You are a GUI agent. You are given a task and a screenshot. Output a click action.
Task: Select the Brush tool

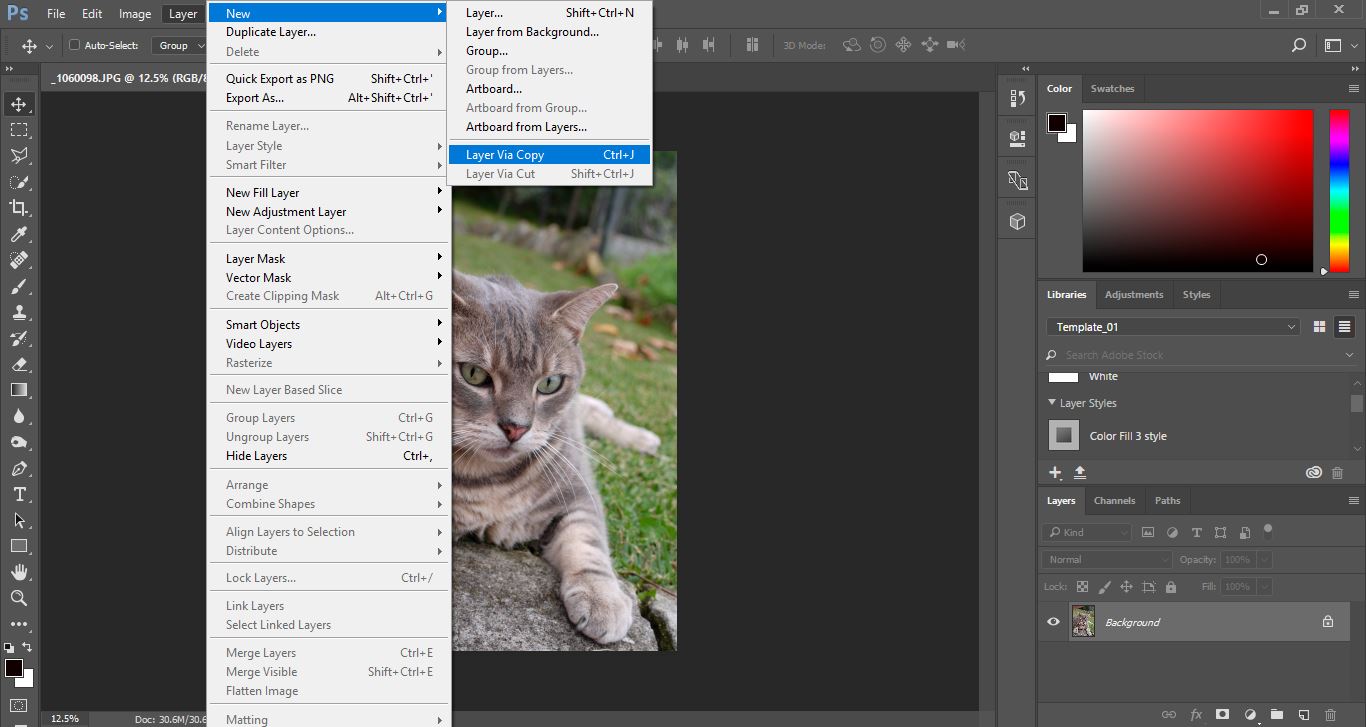pos(19,286)
